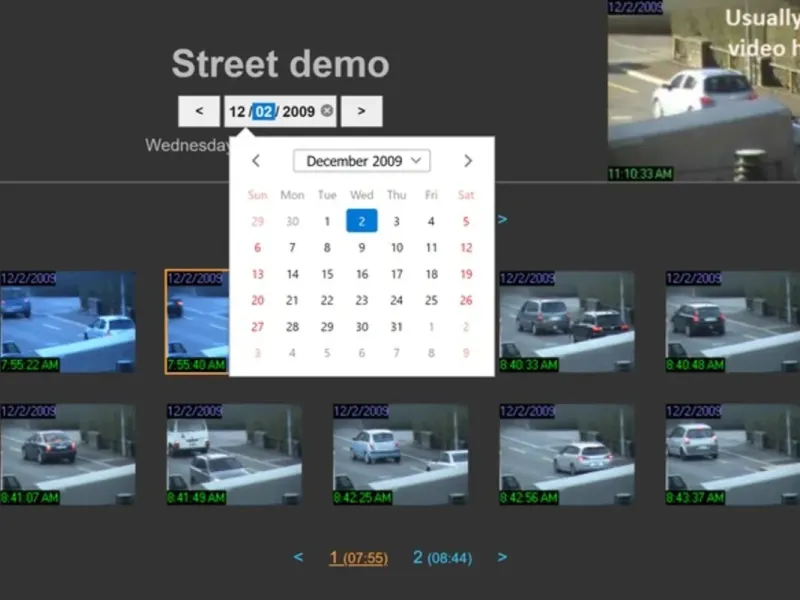800x600 pixels.
Task: Show next month in the calendar popup
Action: point(468,161)
